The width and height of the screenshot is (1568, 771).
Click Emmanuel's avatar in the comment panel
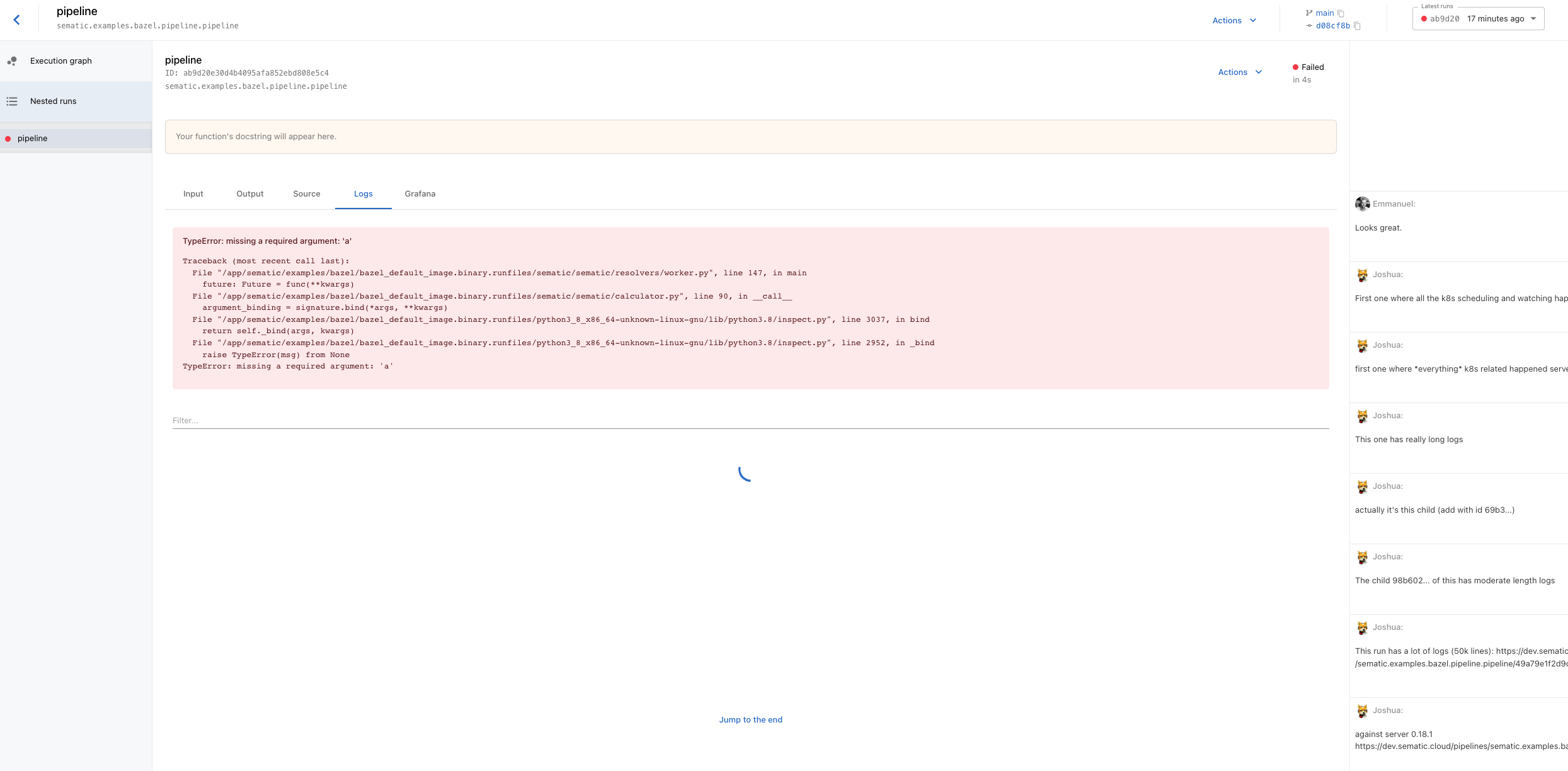(1362, 203)
